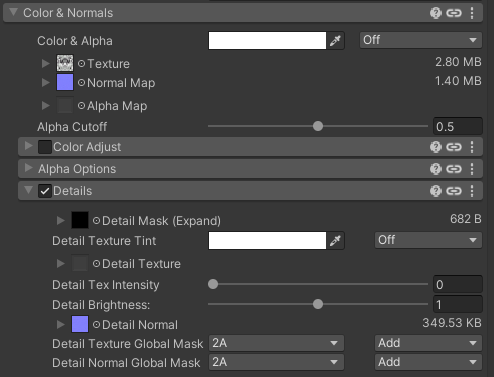Click object picker circle beside Detail Texture

click(96, 264)
